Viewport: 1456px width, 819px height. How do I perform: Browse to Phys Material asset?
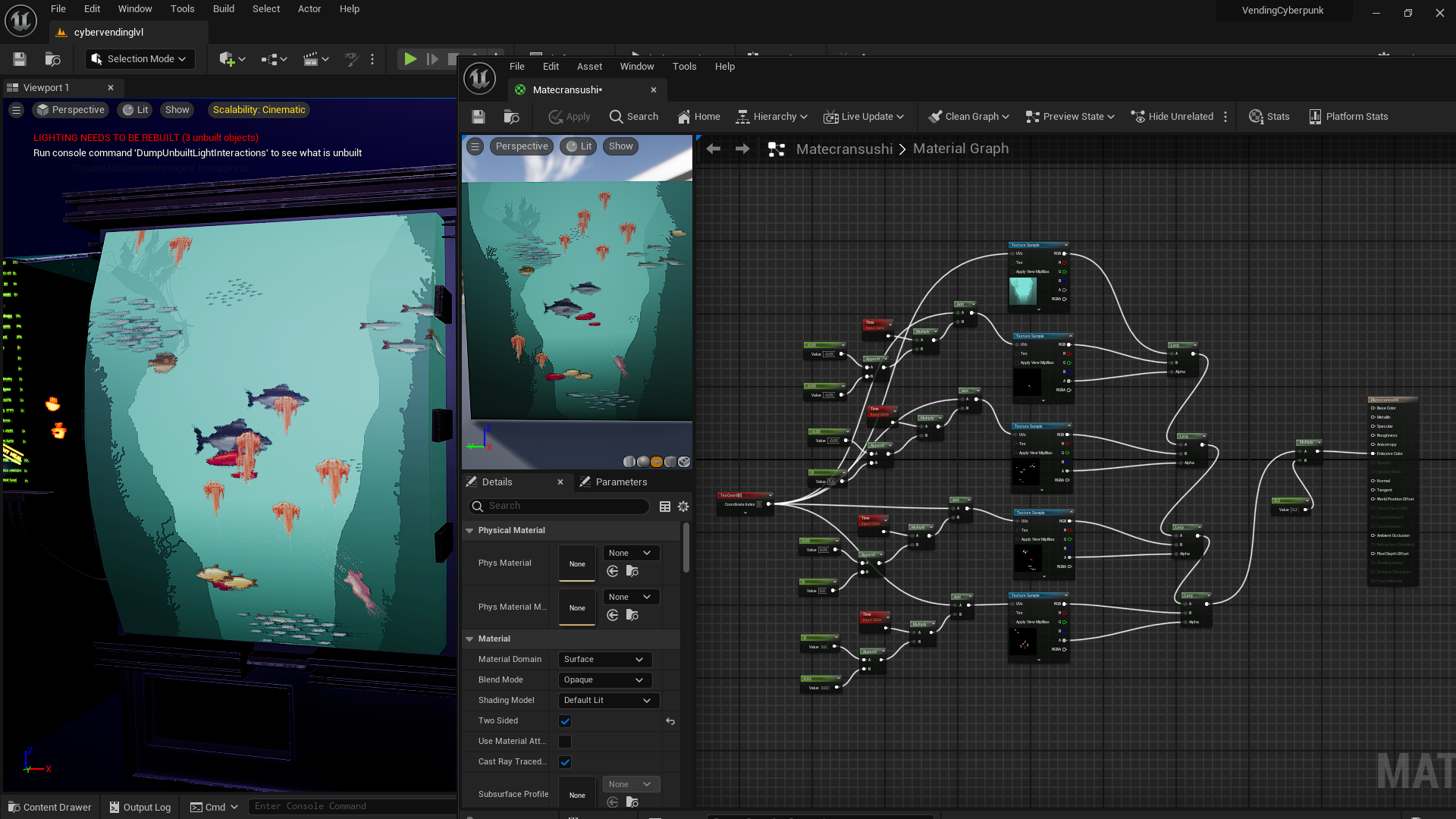[632, 572]
